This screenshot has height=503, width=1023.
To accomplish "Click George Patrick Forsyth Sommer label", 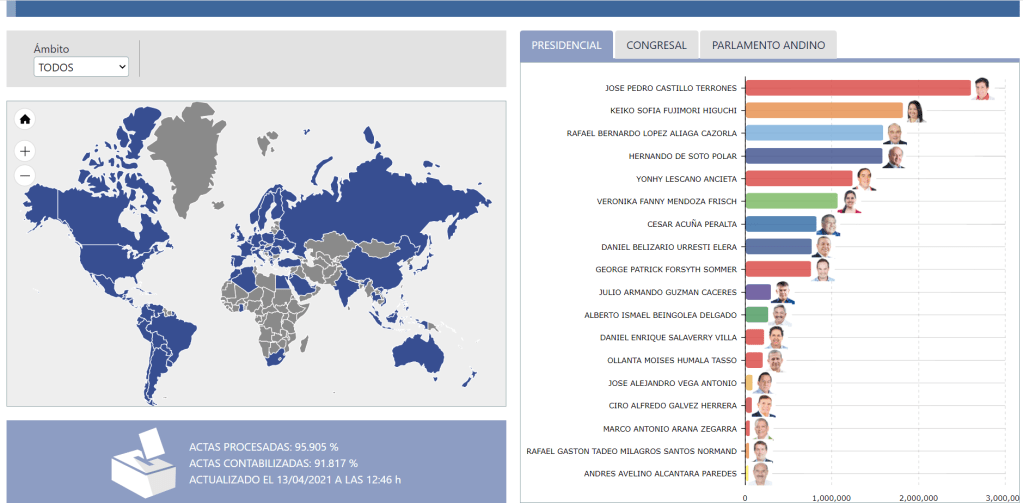I will click(666, 270).
